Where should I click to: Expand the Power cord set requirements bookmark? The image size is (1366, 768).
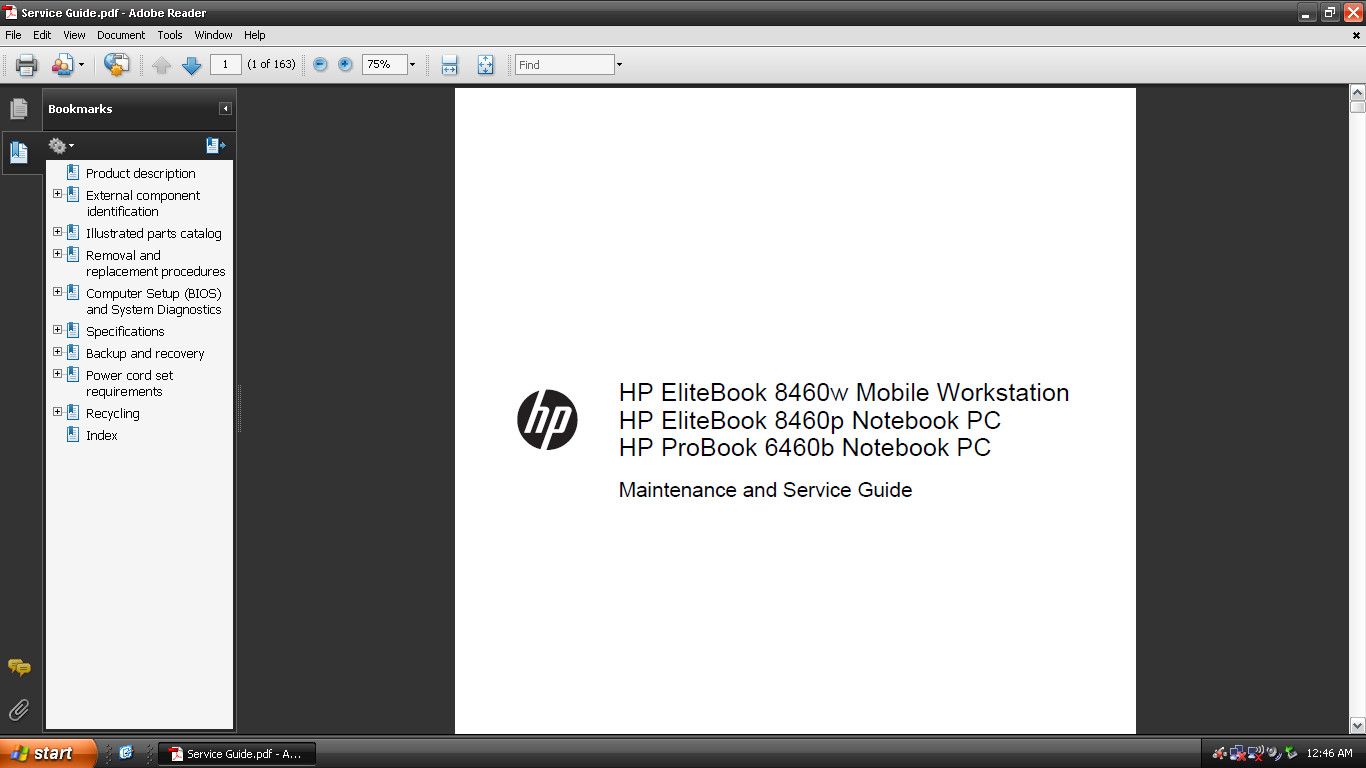click(x=58, y=374)
